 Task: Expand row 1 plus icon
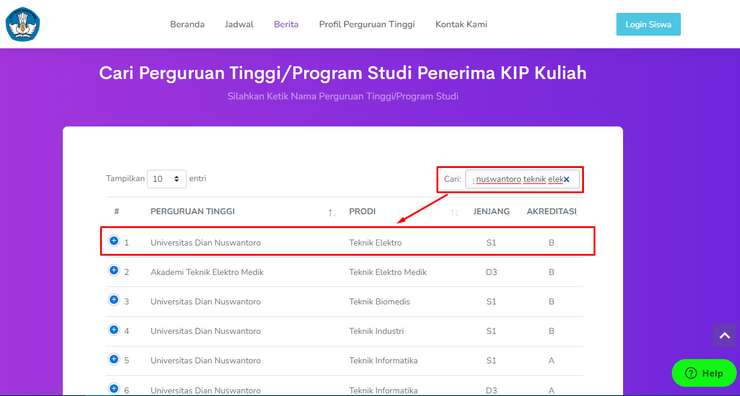(x=114, y=241)
